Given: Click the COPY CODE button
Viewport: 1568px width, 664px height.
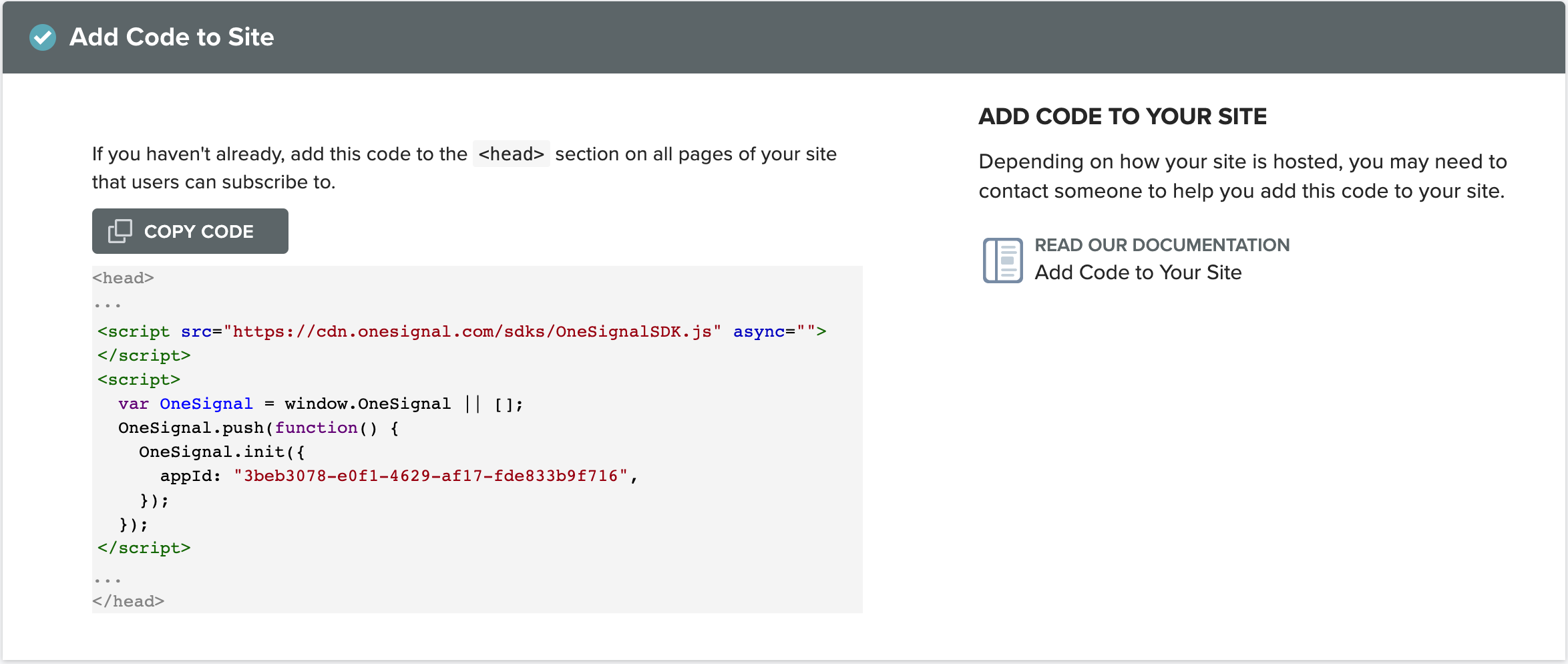Looking at the screenshot, I should [x=190, y=231].
